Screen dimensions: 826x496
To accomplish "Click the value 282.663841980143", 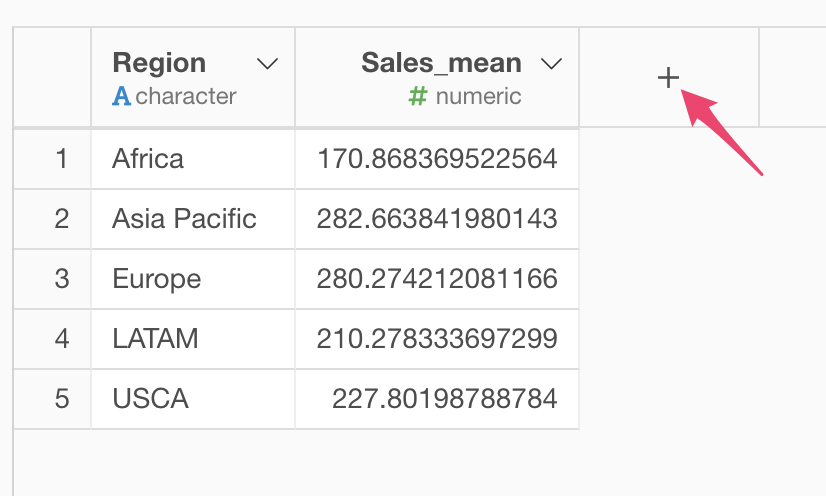I will pyautogui.click(x=437, y=219).
